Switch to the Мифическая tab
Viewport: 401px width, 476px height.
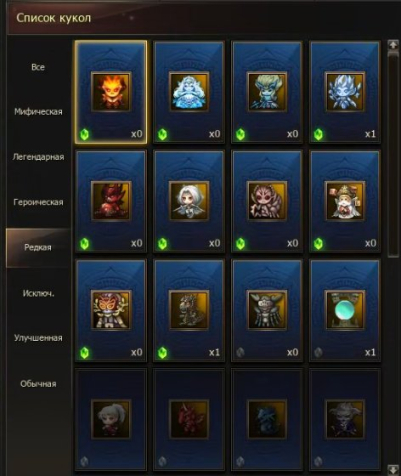[x=38, y=112]
